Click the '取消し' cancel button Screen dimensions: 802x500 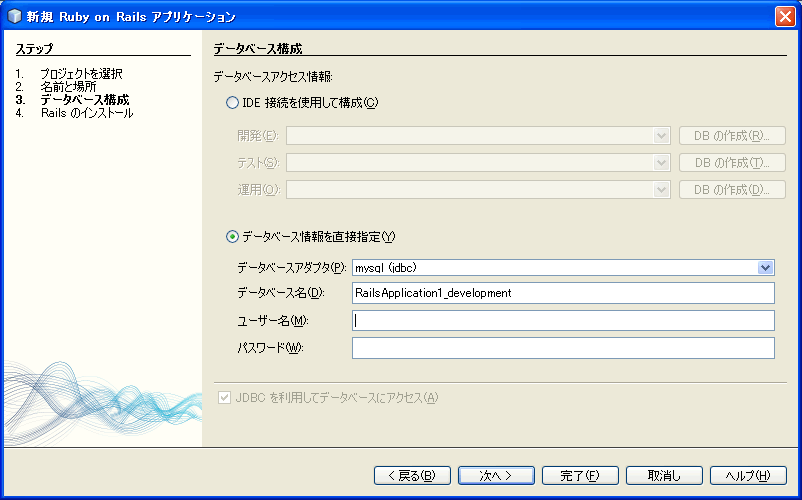664,475
